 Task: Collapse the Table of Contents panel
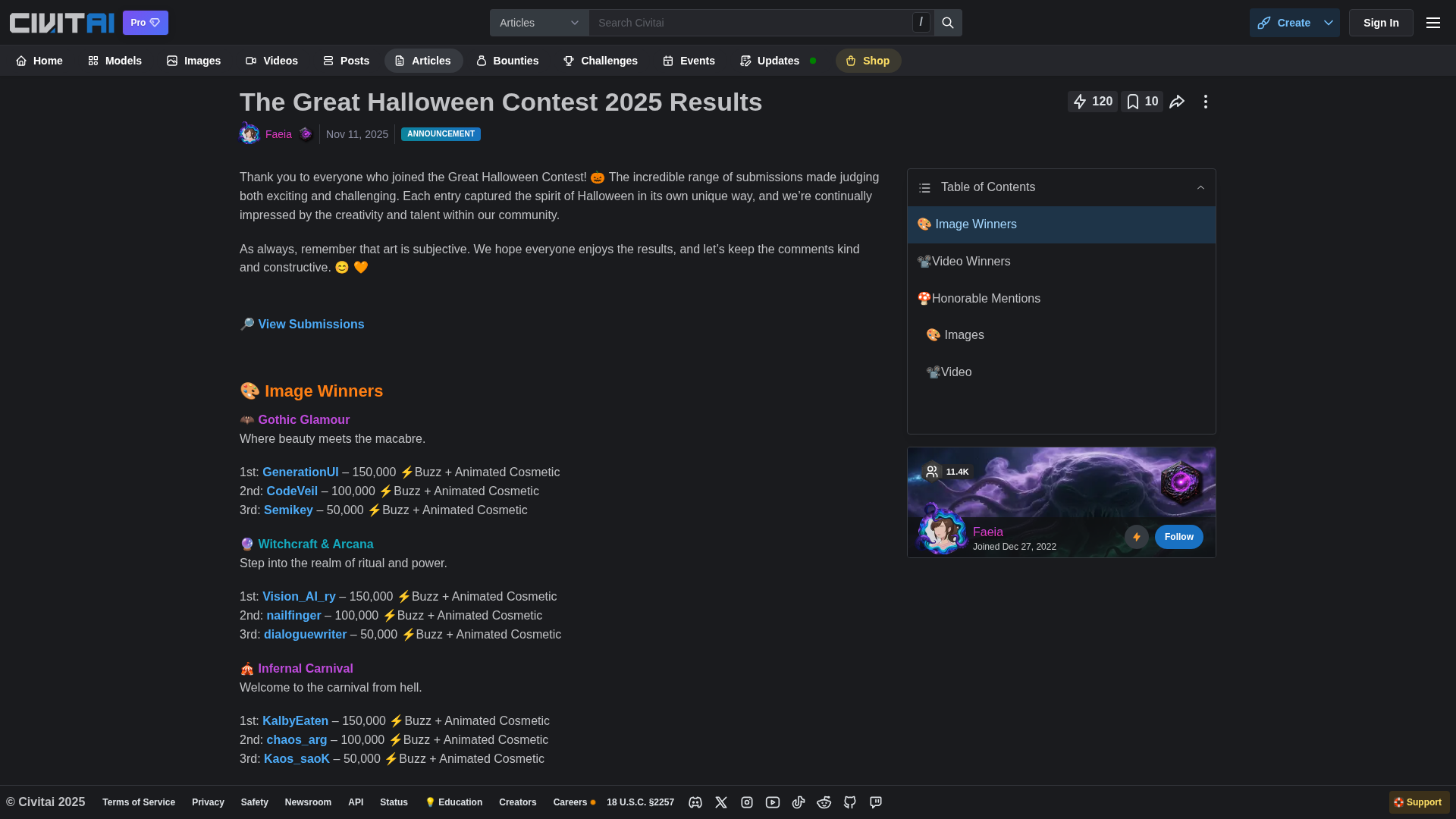[1200, 187]
